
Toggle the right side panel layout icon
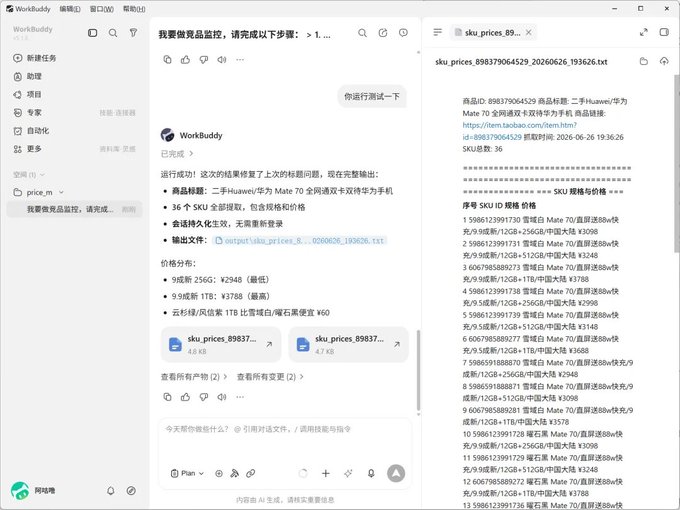coord(664,32)
